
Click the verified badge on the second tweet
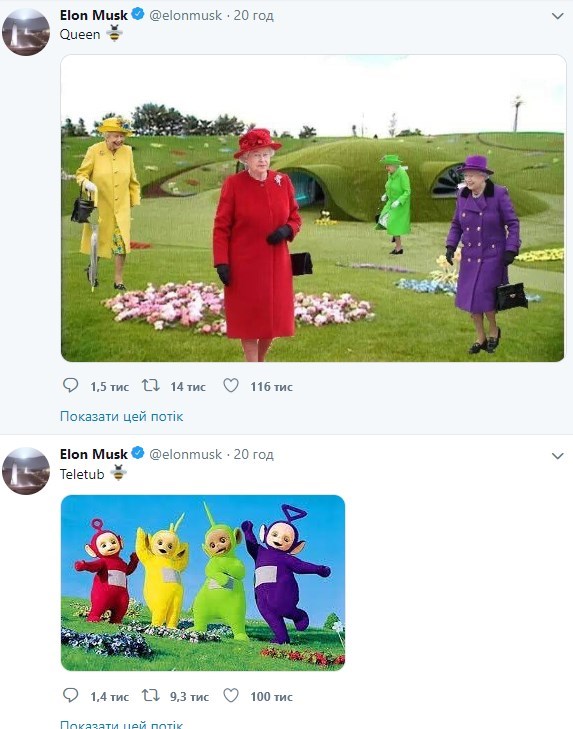click(x=138, y=453)
